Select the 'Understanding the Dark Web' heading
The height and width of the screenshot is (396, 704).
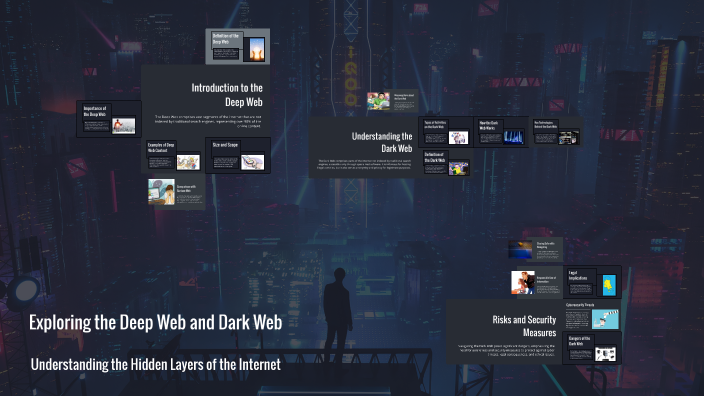382,142
